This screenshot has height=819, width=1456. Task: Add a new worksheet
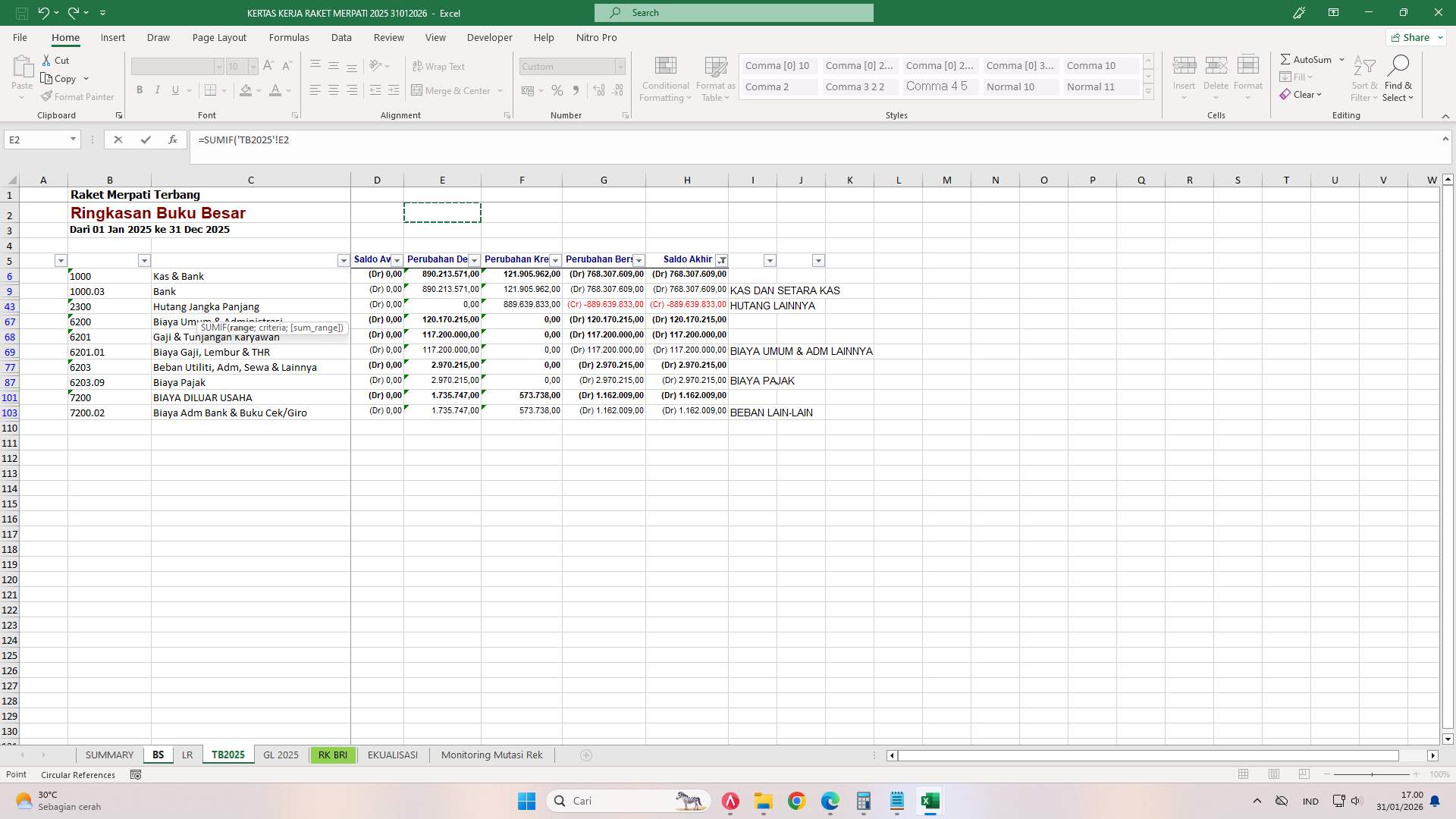click(x=585, y=755)
